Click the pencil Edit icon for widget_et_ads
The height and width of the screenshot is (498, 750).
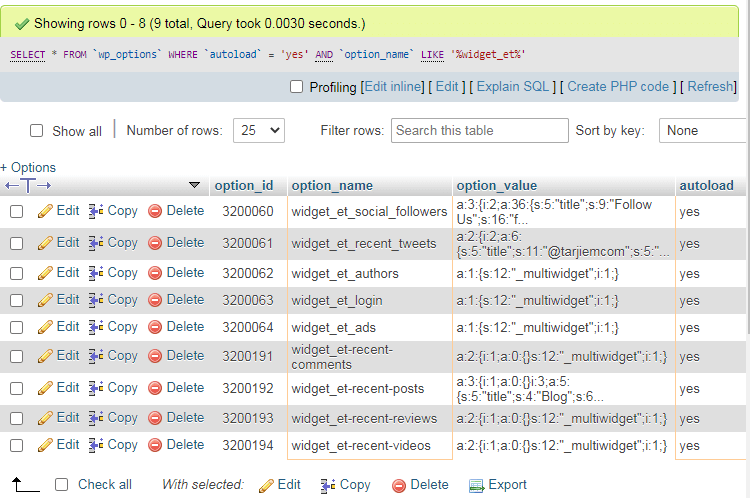point(45,327)
